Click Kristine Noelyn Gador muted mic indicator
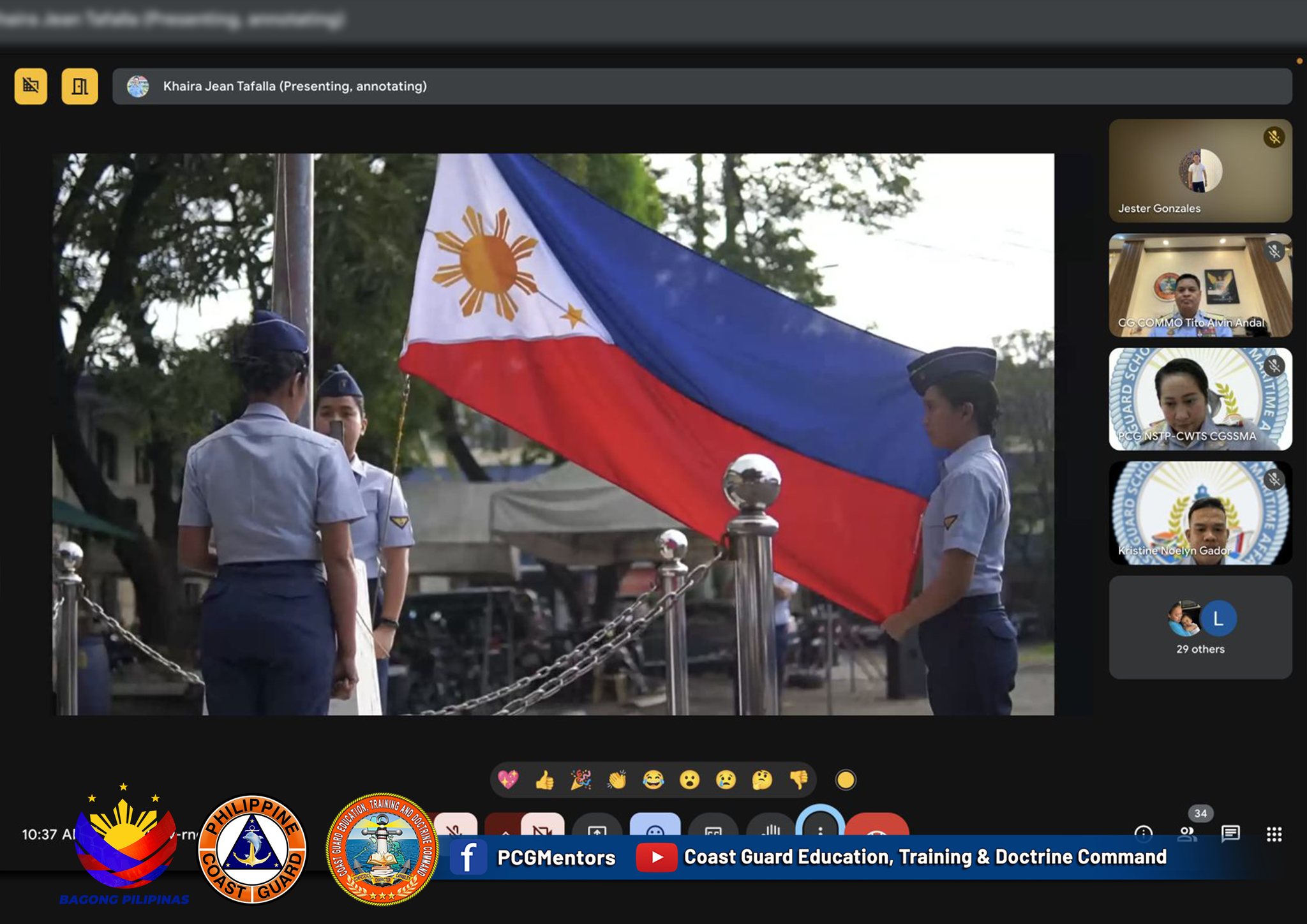This screenshot has height=924, width=1307. [1274, 480]
